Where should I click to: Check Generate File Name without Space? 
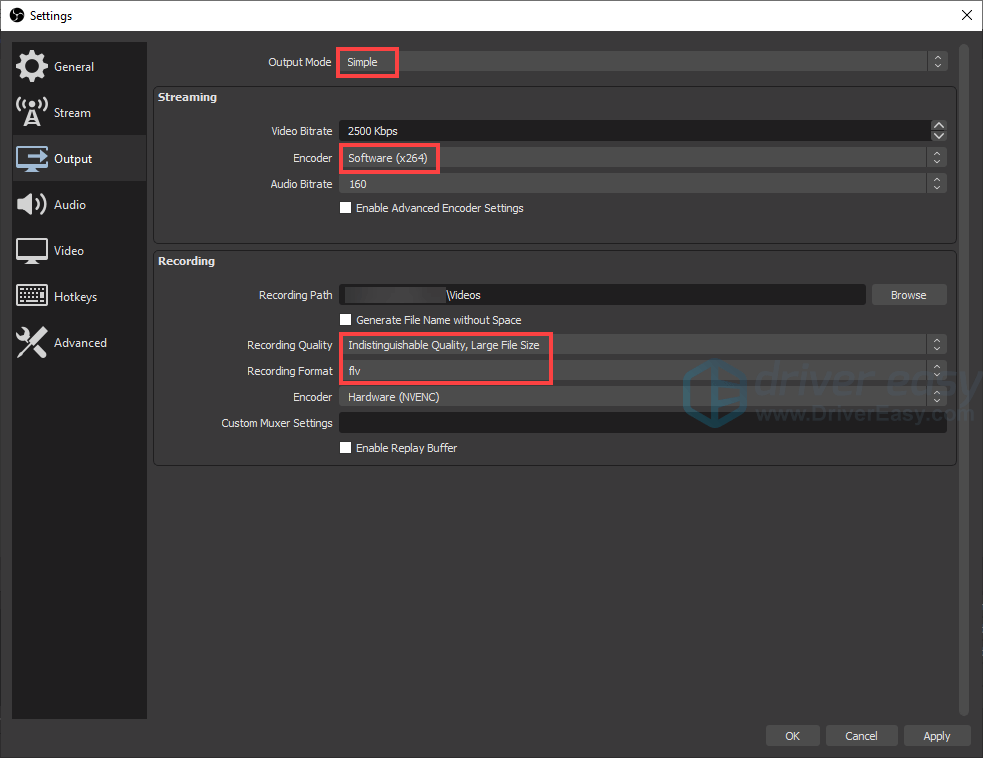coord(346,319)
